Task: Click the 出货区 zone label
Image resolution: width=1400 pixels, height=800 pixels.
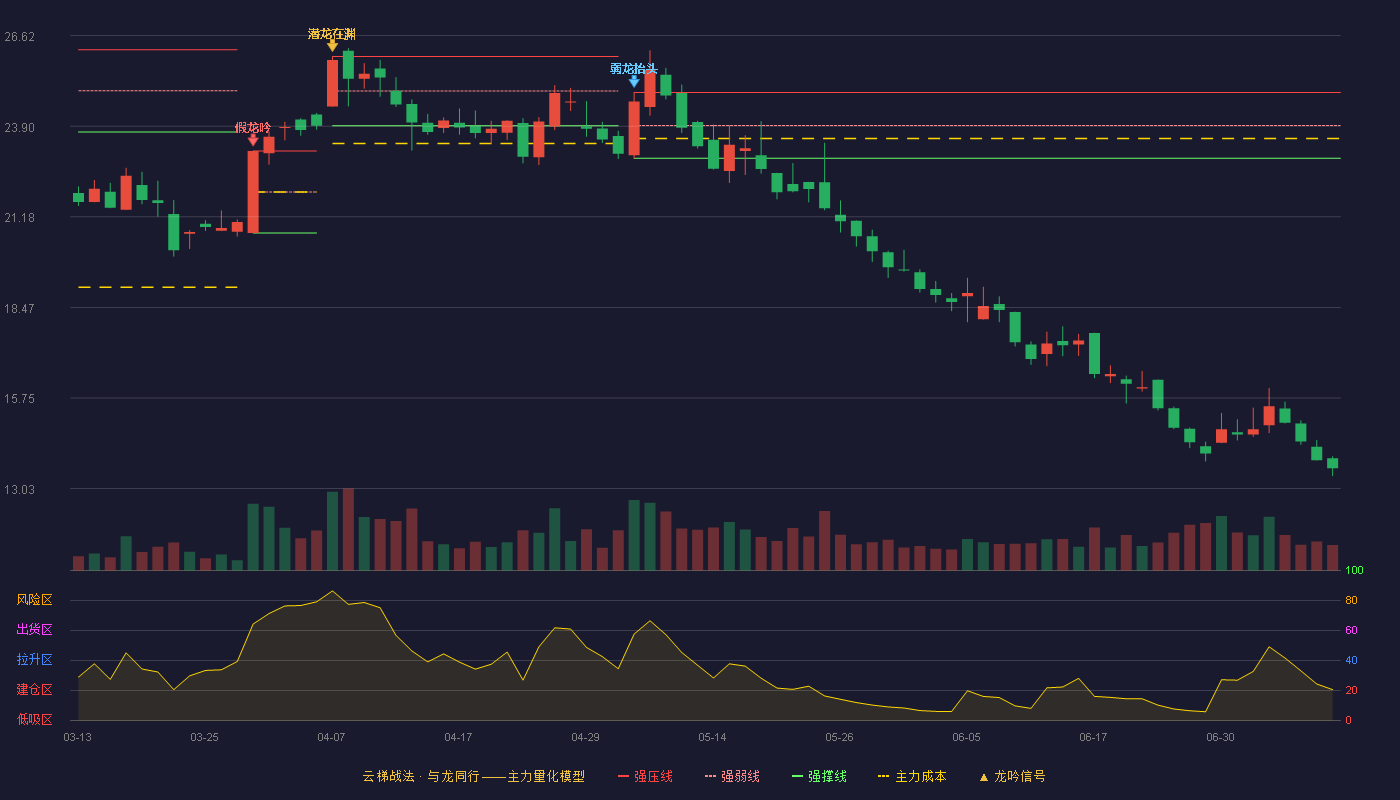Action: click(34, 630)
